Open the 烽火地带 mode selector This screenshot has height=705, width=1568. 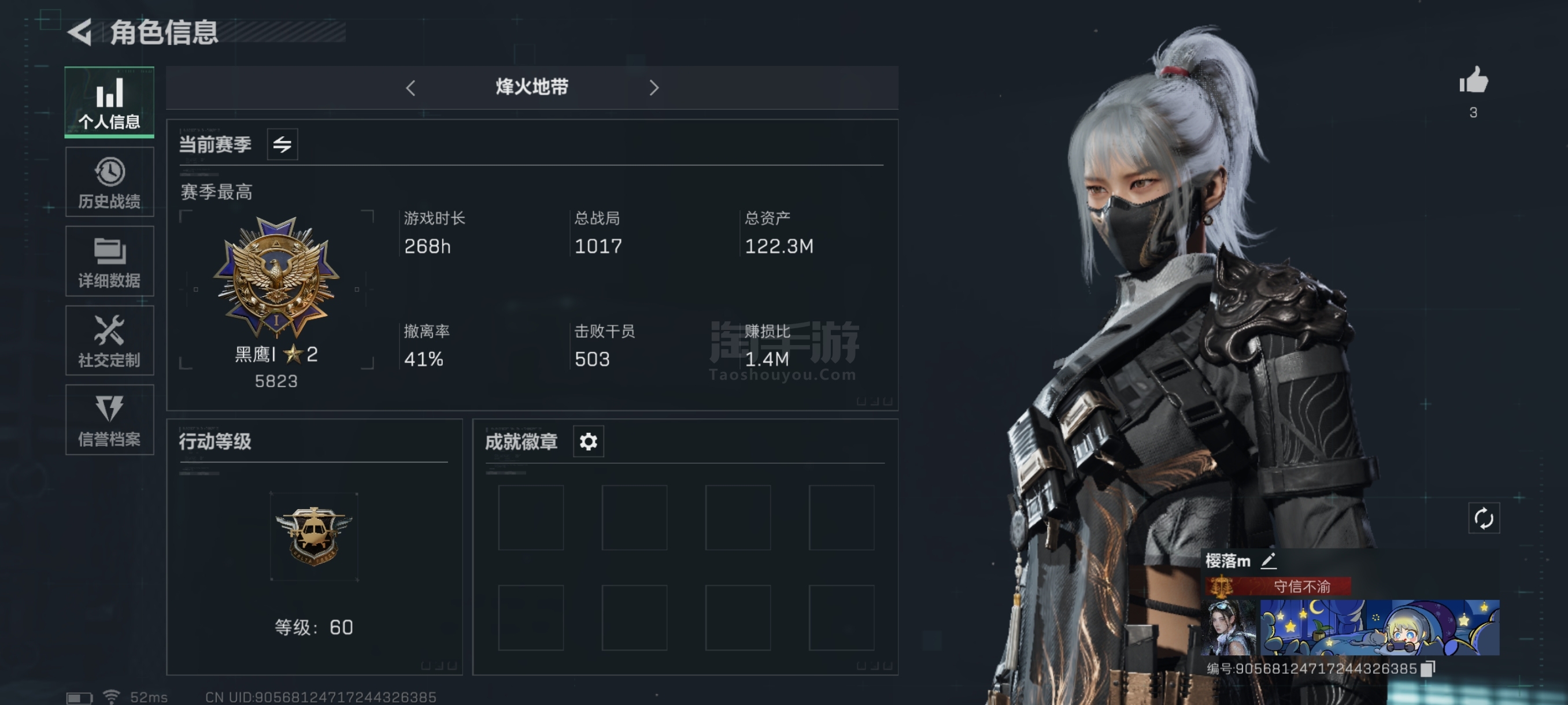pyautogui.click(x=532, y=88)
